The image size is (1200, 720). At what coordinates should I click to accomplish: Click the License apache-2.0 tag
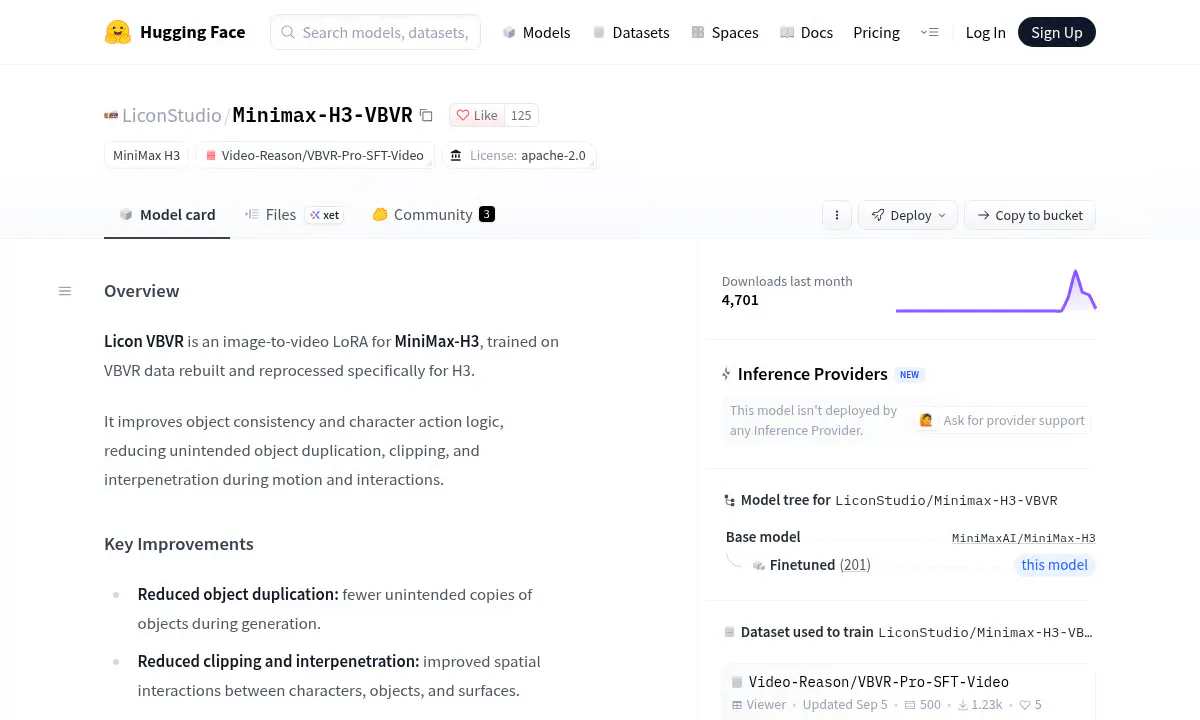[x=518, y=155]
